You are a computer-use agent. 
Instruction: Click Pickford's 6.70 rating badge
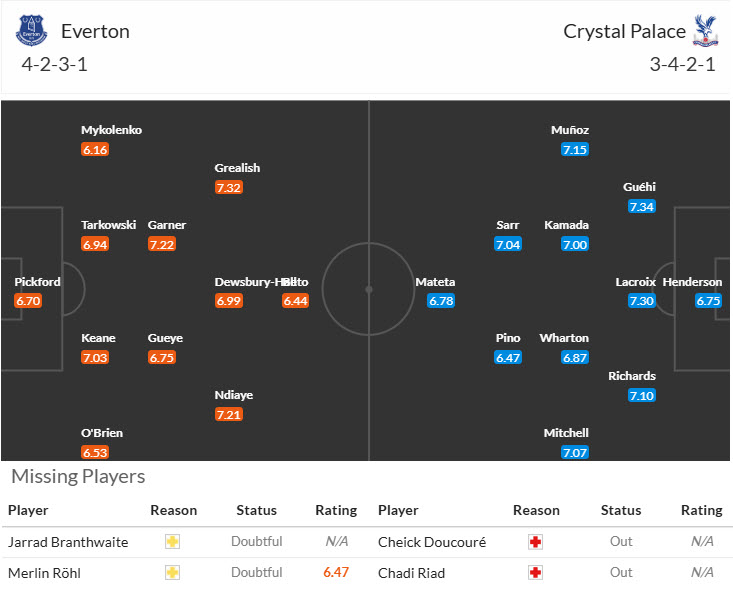click(28, 300)
